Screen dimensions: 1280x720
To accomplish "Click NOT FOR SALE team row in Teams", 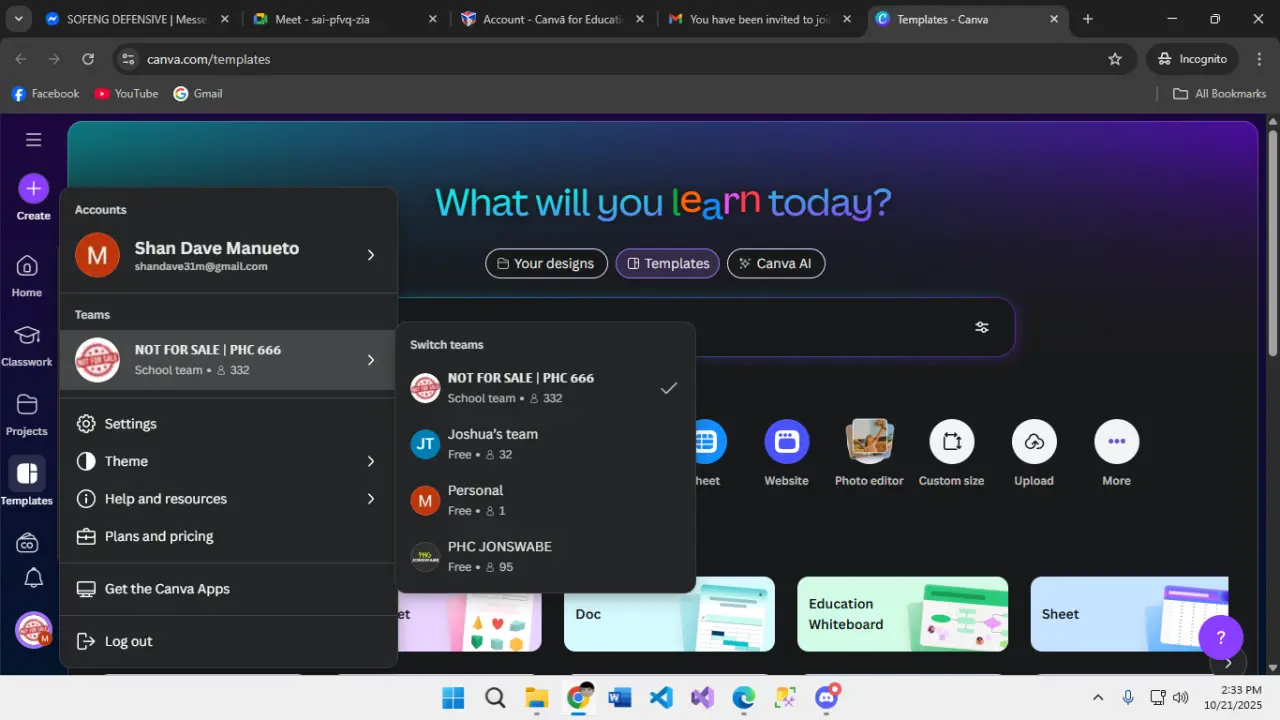I will click(228, 360).
